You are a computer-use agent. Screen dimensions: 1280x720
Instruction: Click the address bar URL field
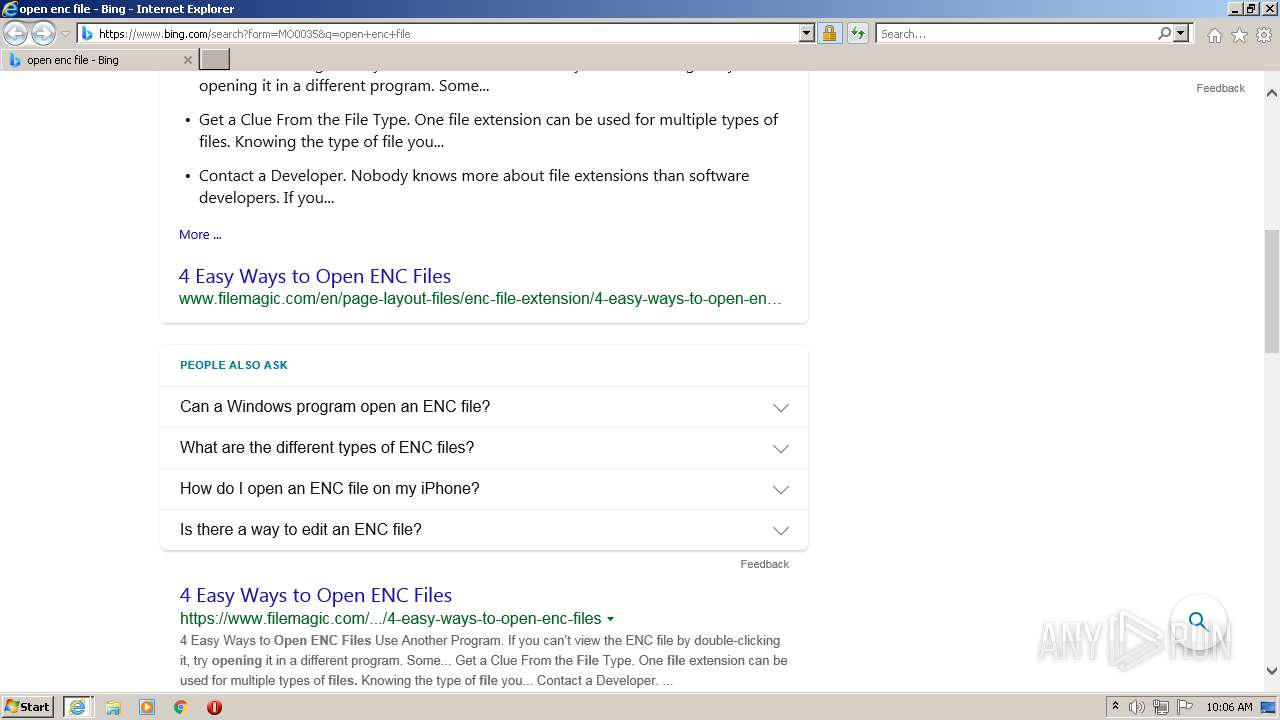pos(445,34)
